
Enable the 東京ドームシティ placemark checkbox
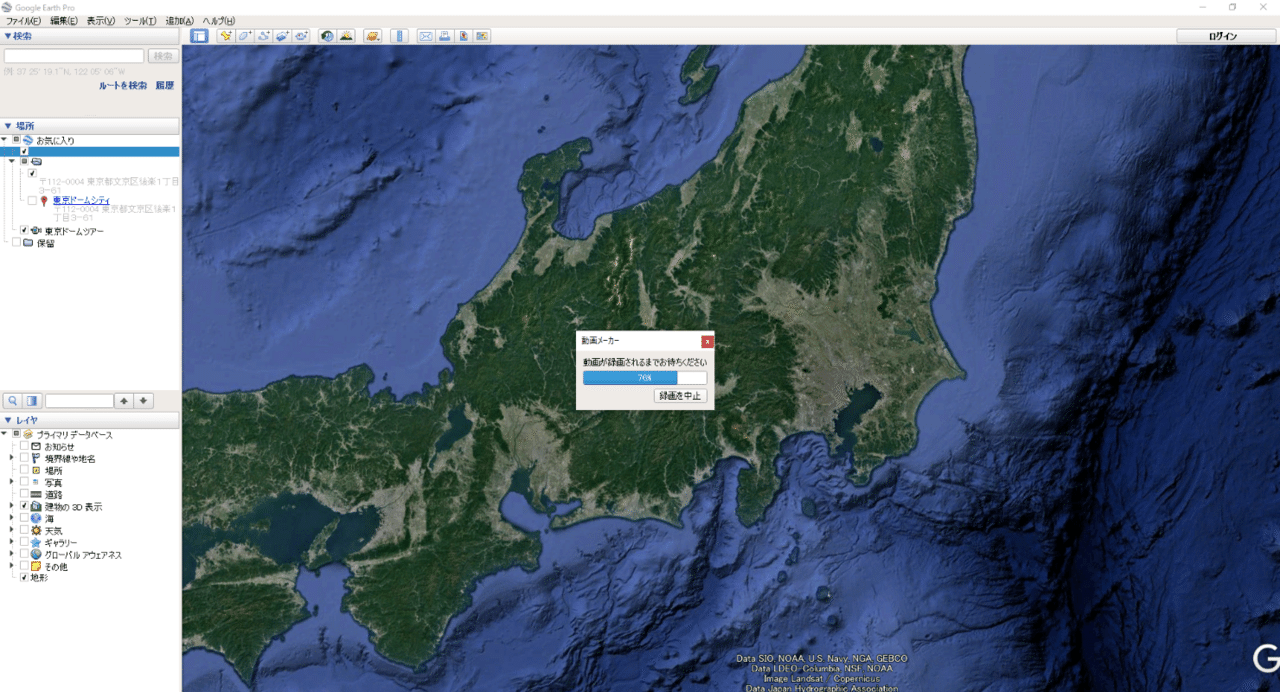32,199
